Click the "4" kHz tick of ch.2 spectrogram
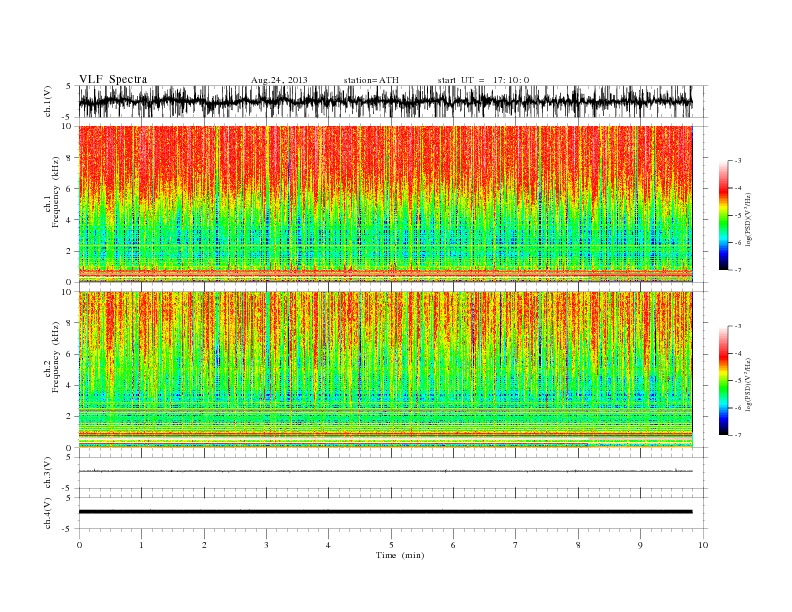The image size is (792, 612). click(70, 385)
